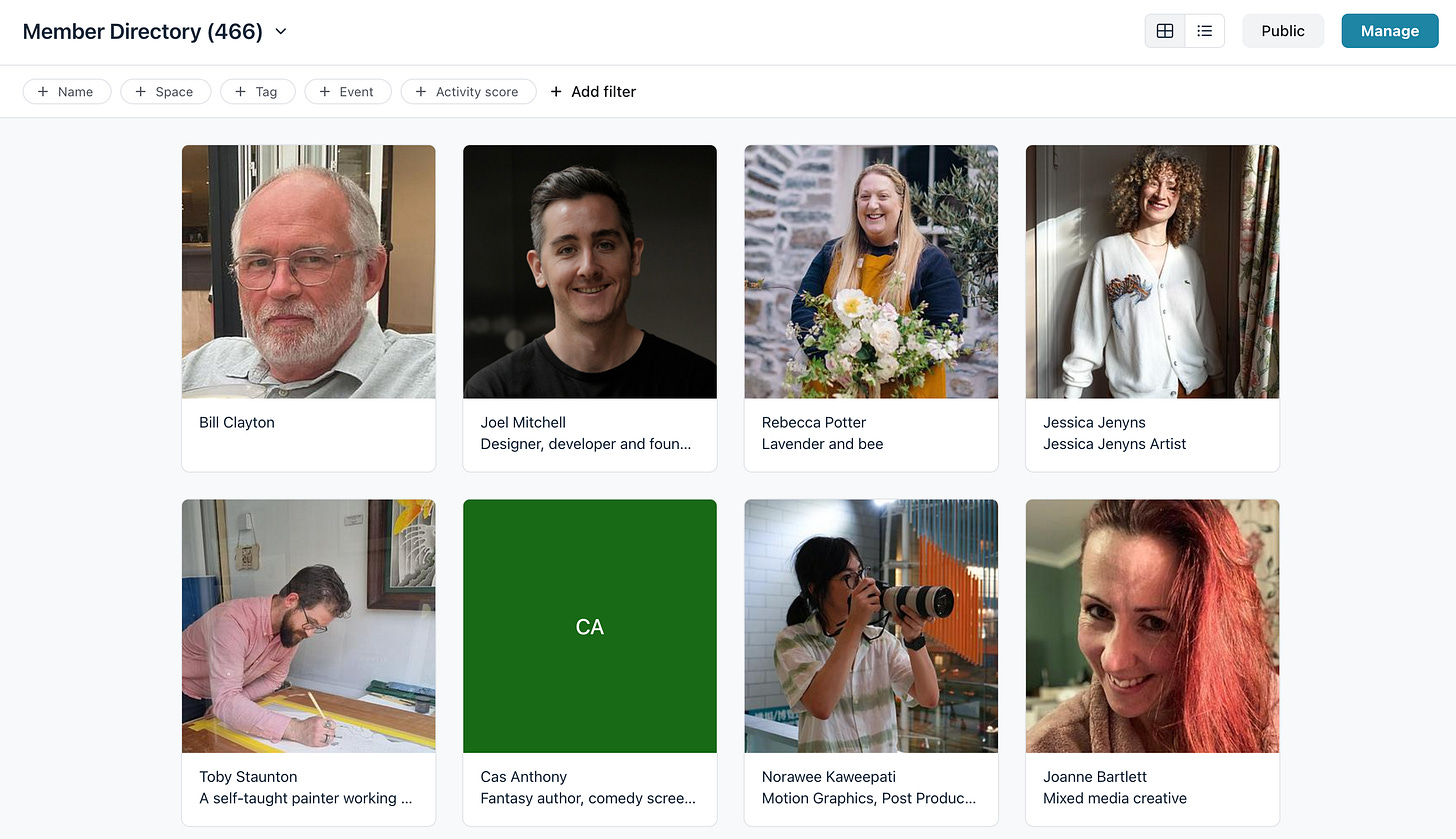The height and width of the screenshot is (839, 1456).
Task: Open the Manage button
Action: coord(1390,31)
